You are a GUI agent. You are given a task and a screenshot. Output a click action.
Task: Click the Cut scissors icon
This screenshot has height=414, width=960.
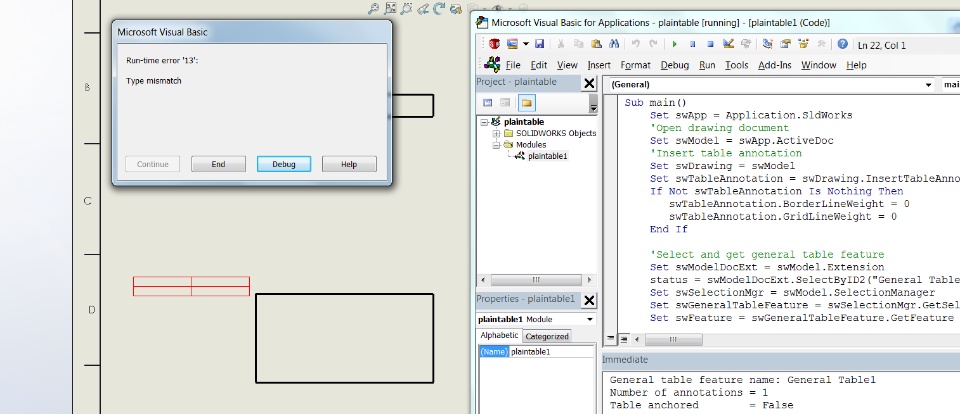560,44
